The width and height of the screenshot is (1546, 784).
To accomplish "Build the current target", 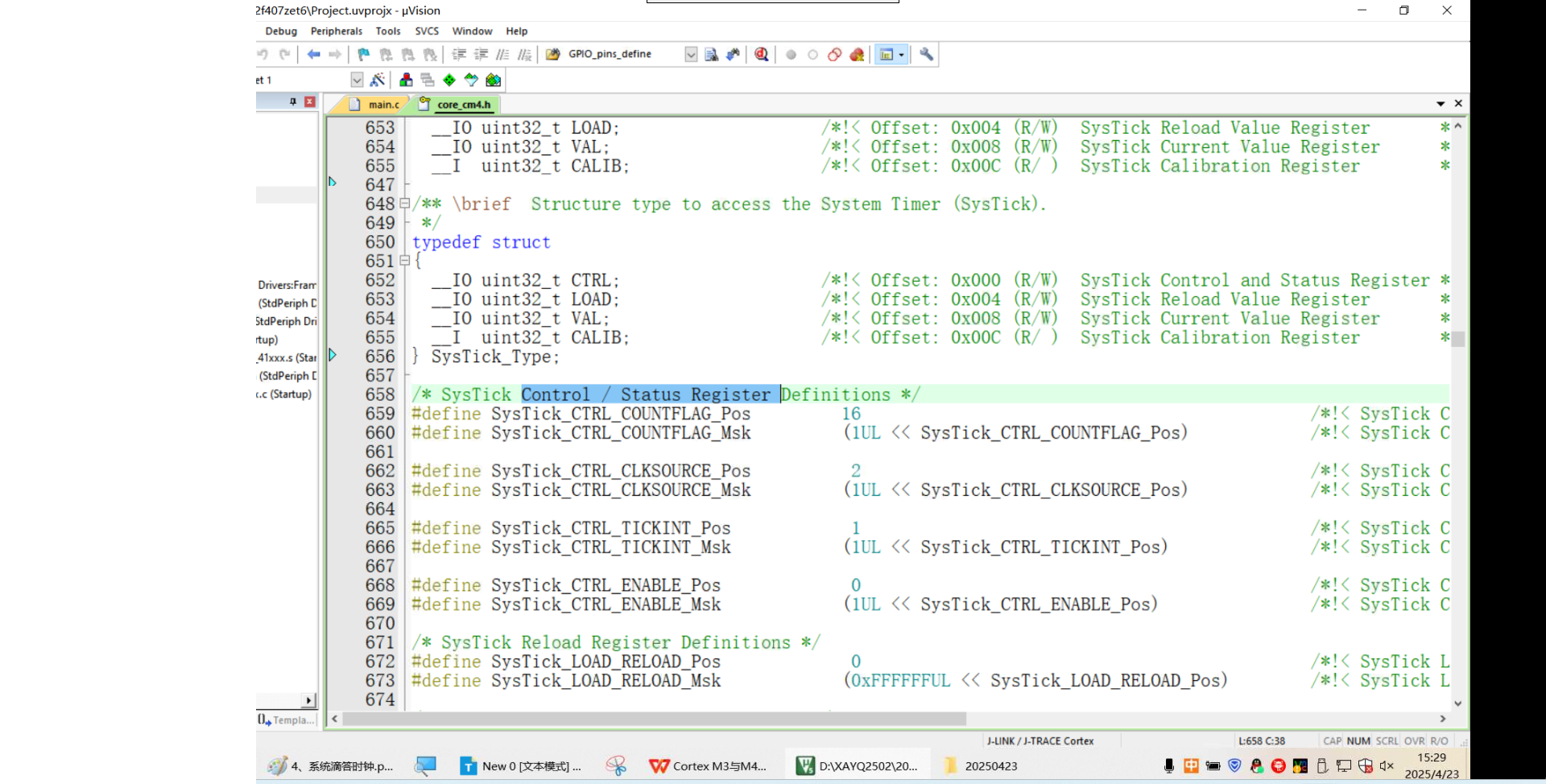I will click(405, 80).
